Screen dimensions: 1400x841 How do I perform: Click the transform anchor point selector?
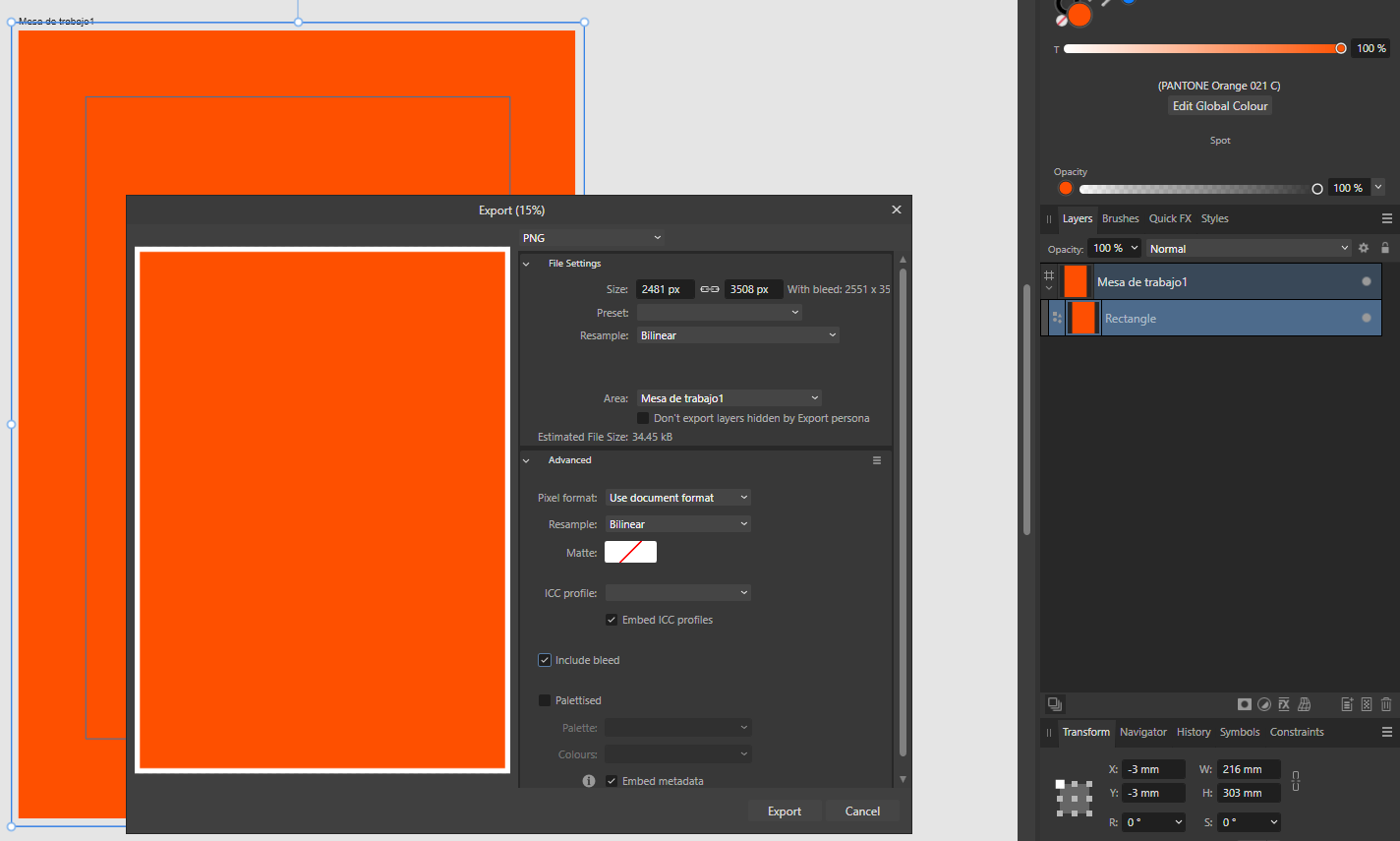[x=1075, y=798]
